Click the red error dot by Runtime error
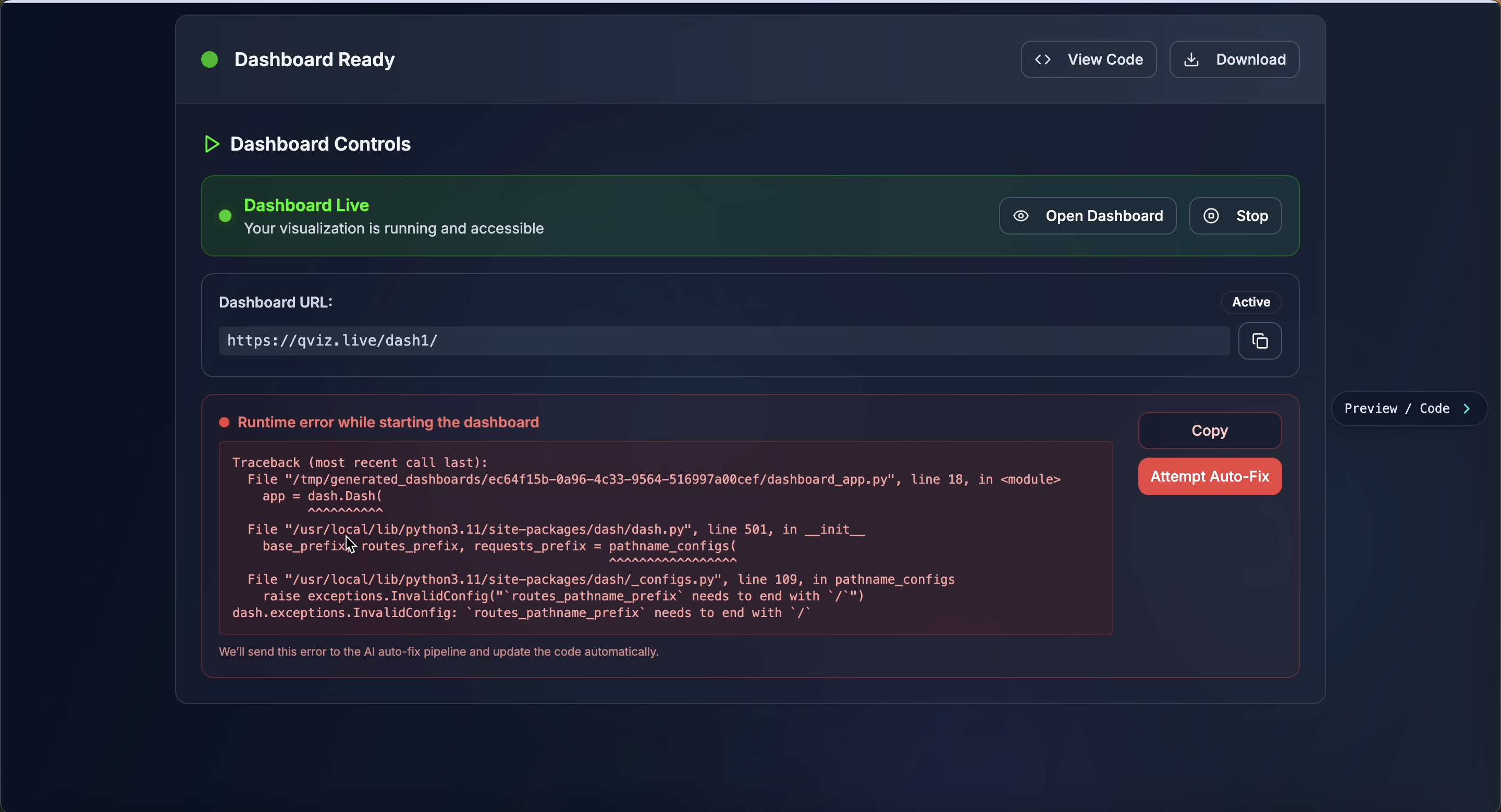Viewport: 1501px width, 812px height. [224, 422]
